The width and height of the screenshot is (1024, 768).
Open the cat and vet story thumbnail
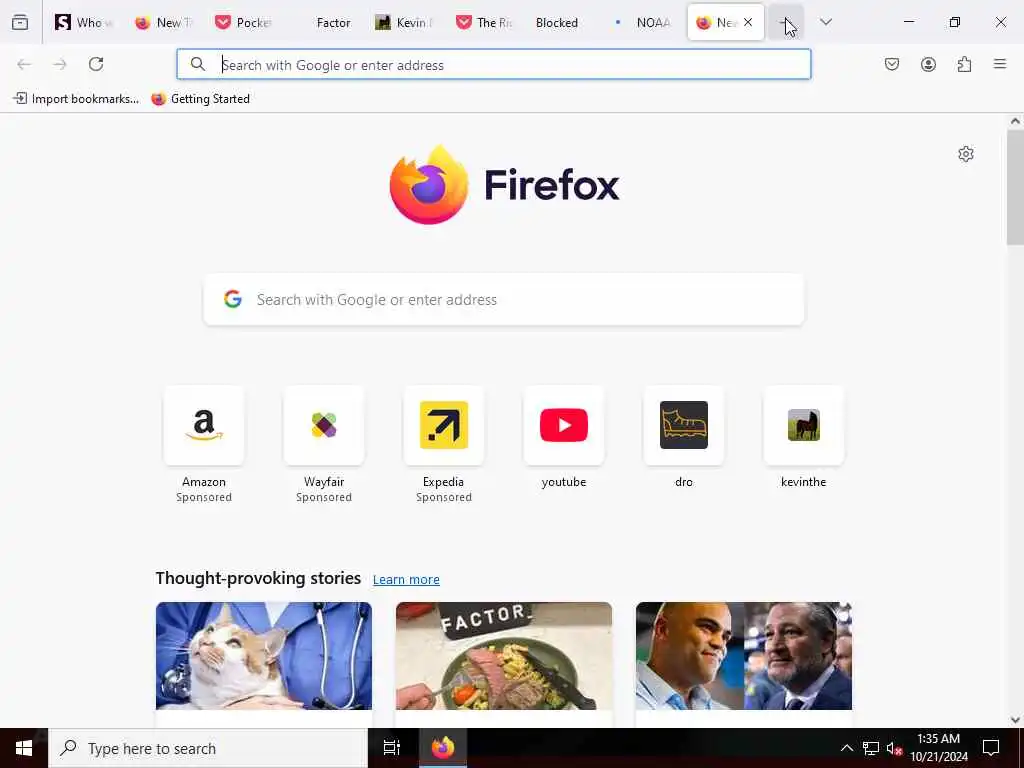[x=264, y=656]
